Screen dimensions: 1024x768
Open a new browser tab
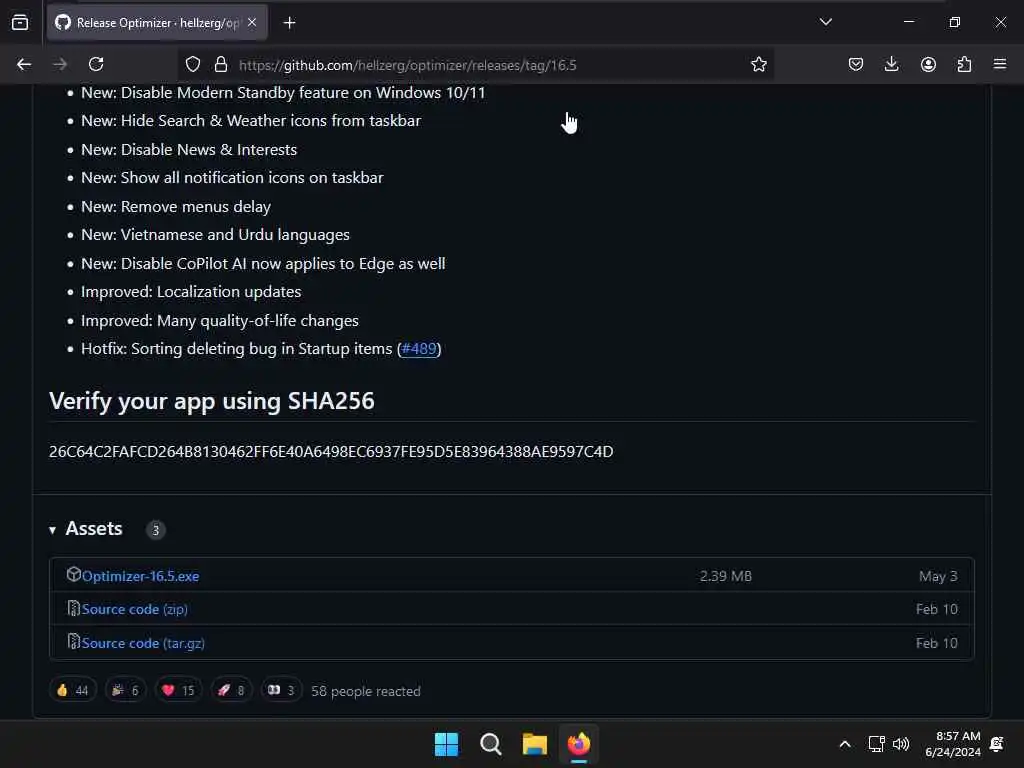289,23
